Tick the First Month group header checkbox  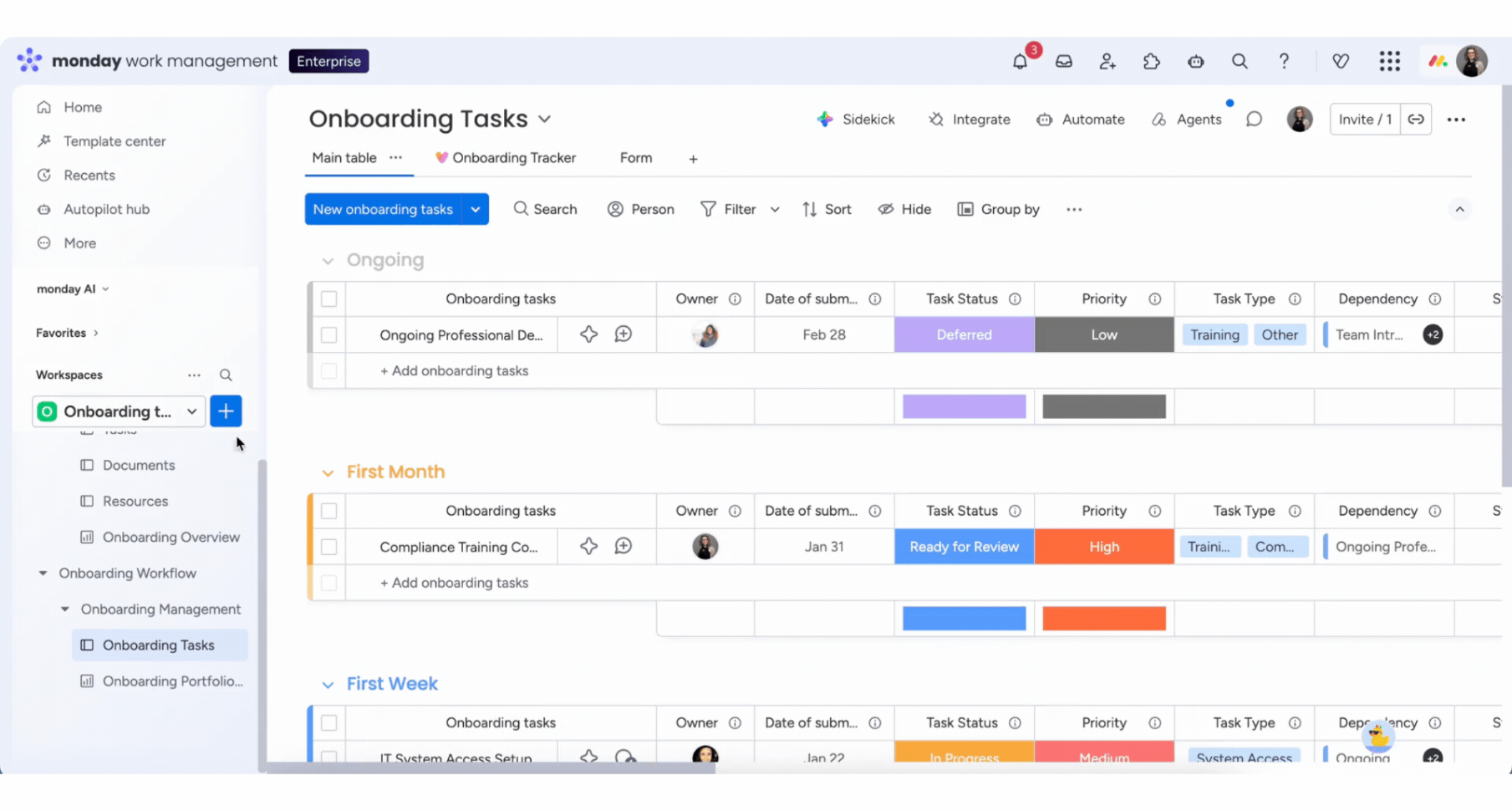click(x=329, y=511)
